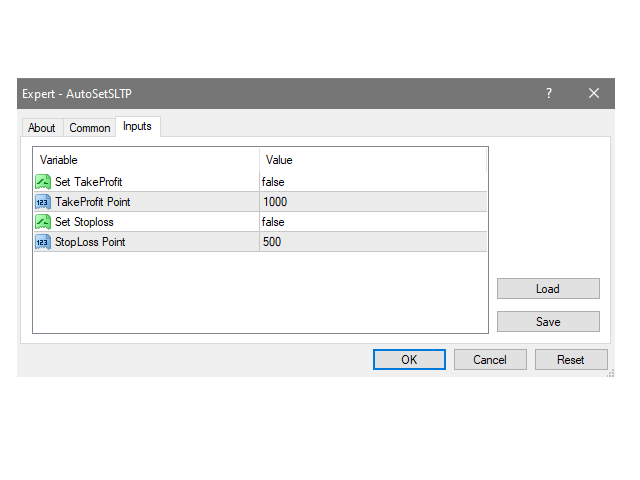Click the Cancel button

pyautogui.click(x=490, y=360)
